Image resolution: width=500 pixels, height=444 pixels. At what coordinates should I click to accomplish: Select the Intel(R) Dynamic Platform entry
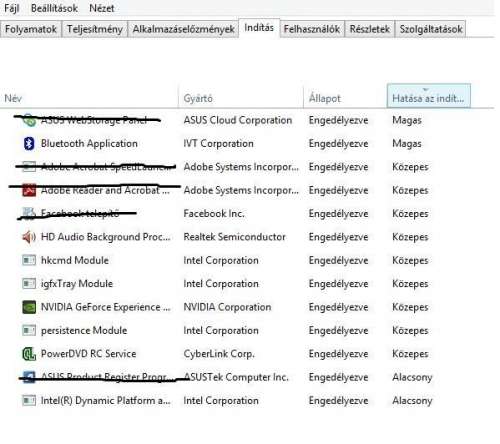(106, 400)
